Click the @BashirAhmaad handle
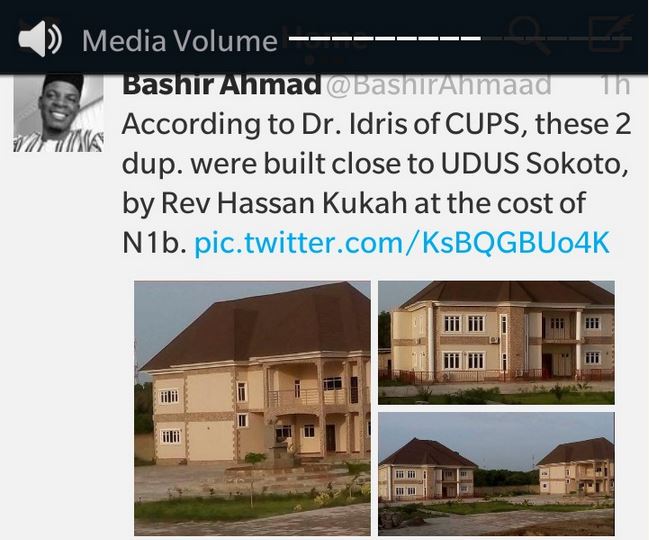 pyautogui.click(x=439, y=84)
